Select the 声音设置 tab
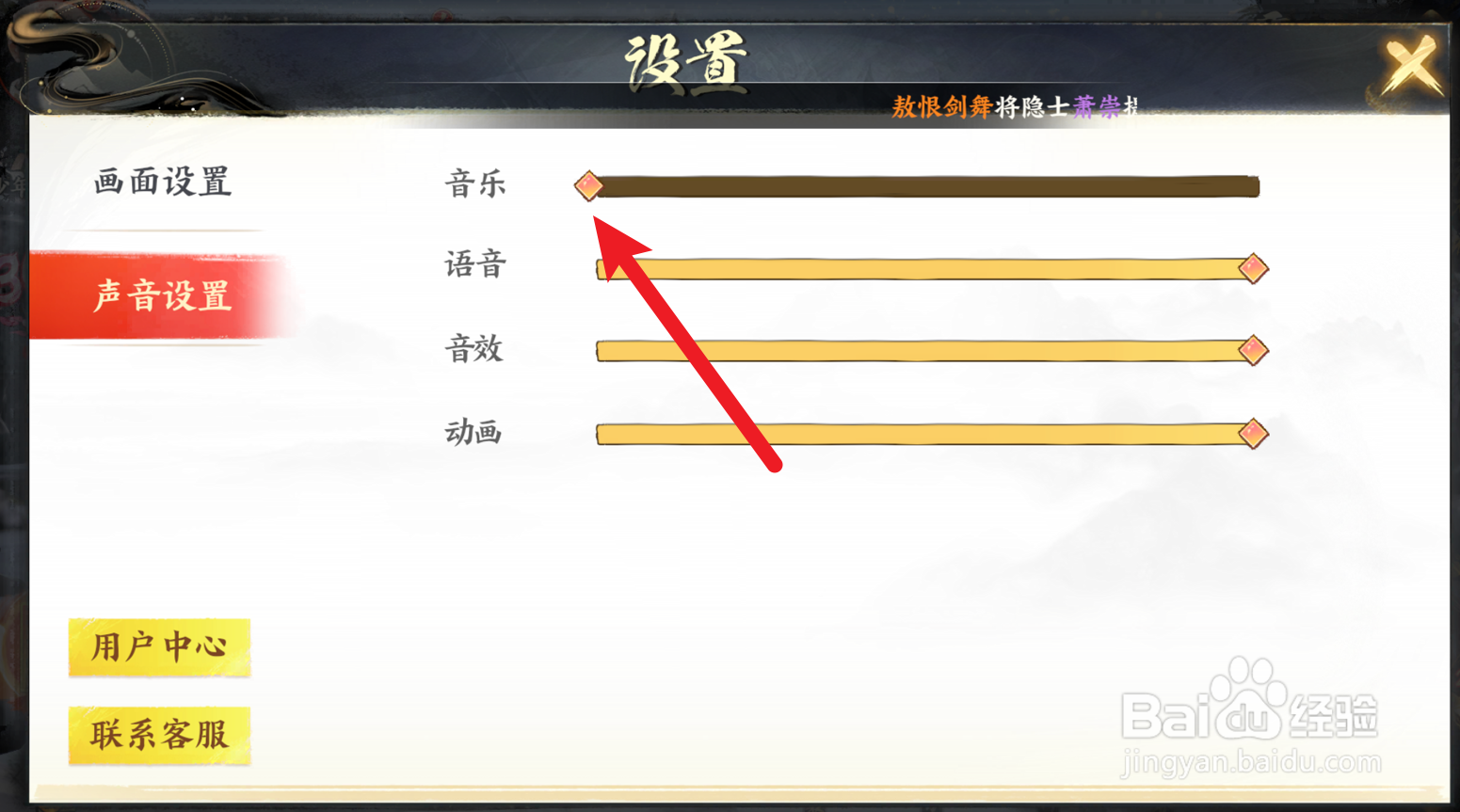This screenshot has height=812, width=1460. [162, 295]
